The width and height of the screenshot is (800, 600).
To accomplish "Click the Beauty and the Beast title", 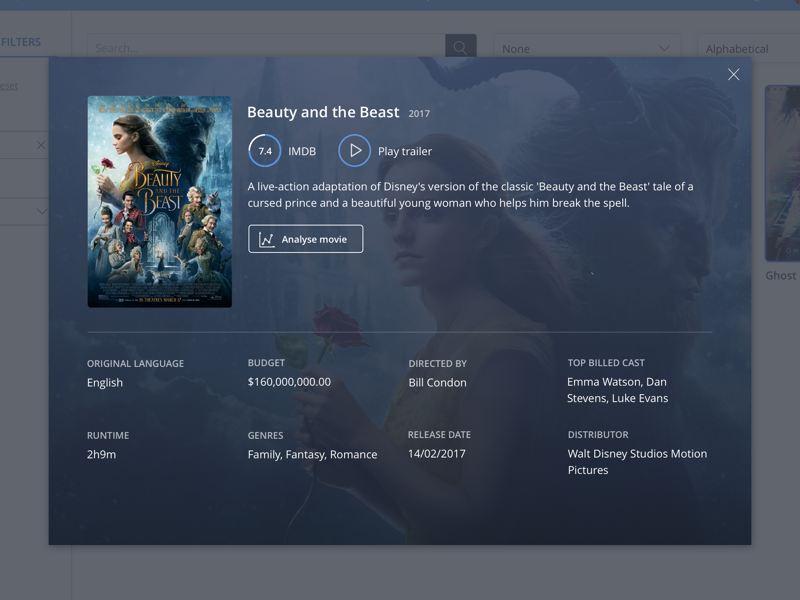I will [320, 113].
